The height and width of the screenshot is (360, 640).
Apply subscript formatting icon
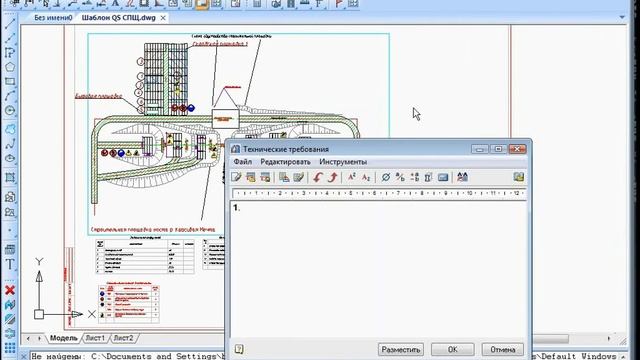(366, 177)
